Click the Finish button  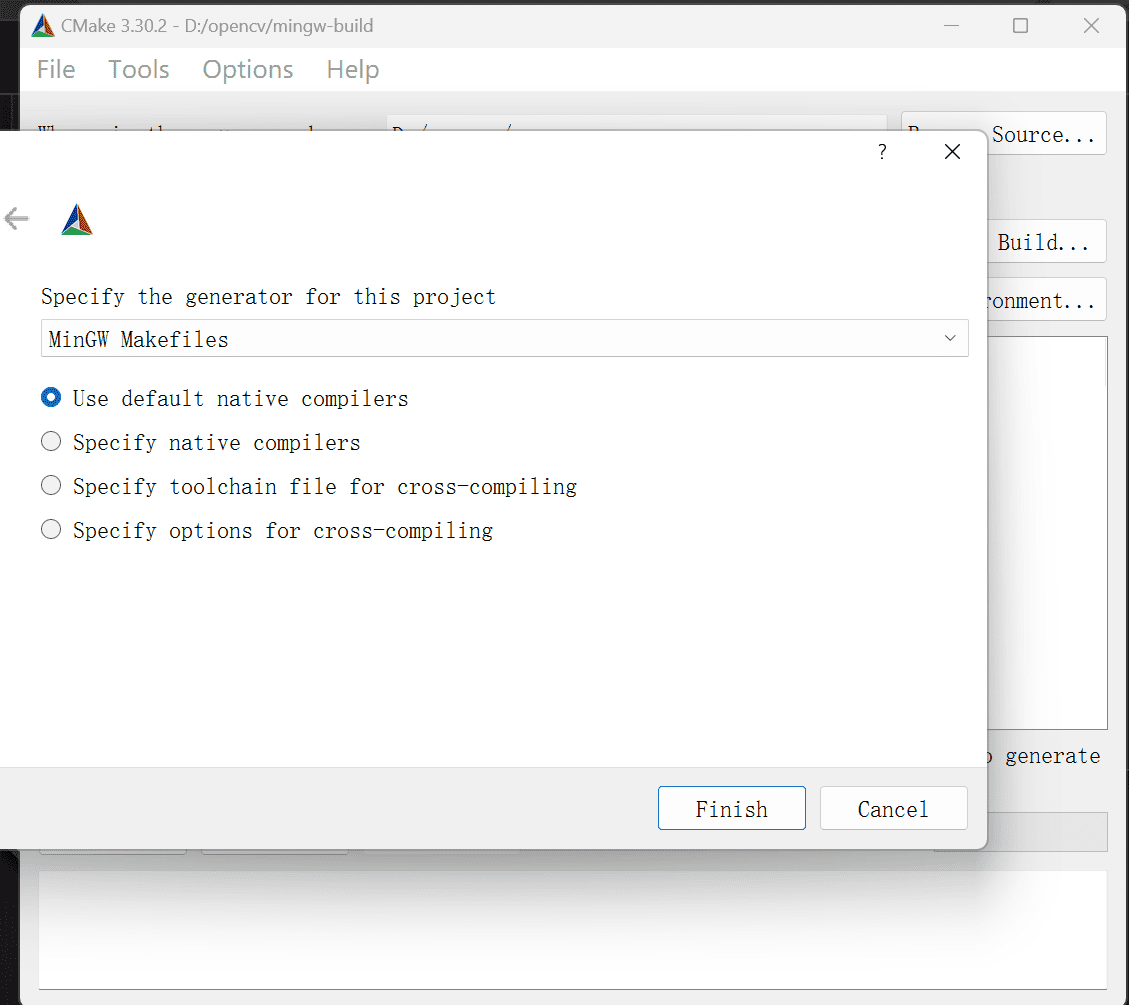[732, 808]
